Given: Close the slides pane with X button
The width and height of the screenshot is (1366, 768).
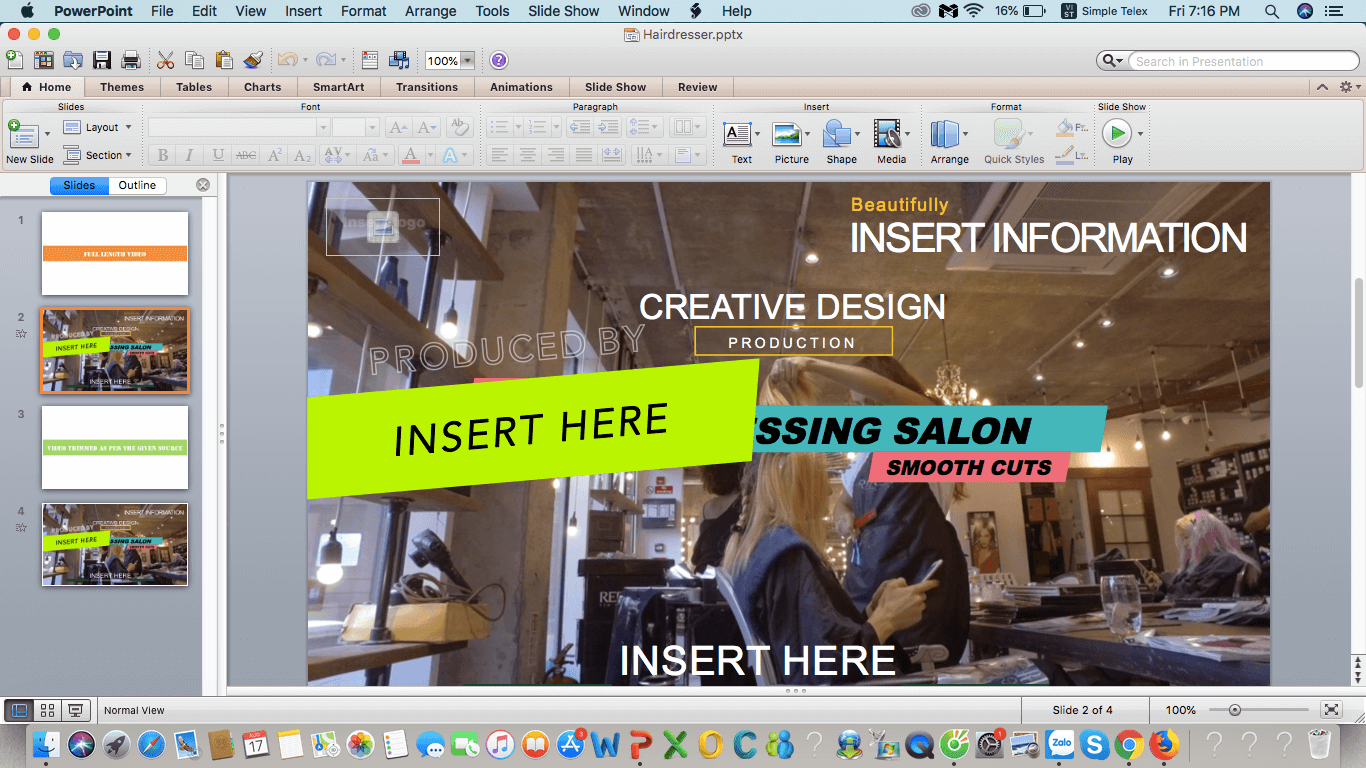Looking at the screenshot, I should click(x=203, y=185).
